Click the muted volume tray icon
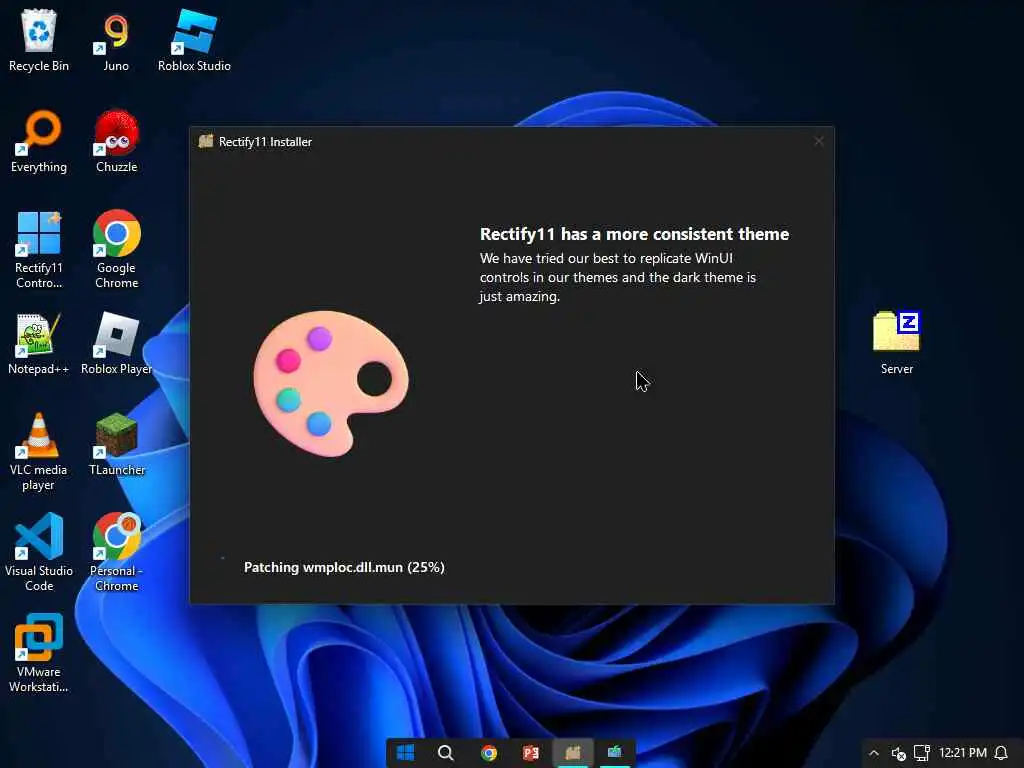 click(x=899, y=754)
